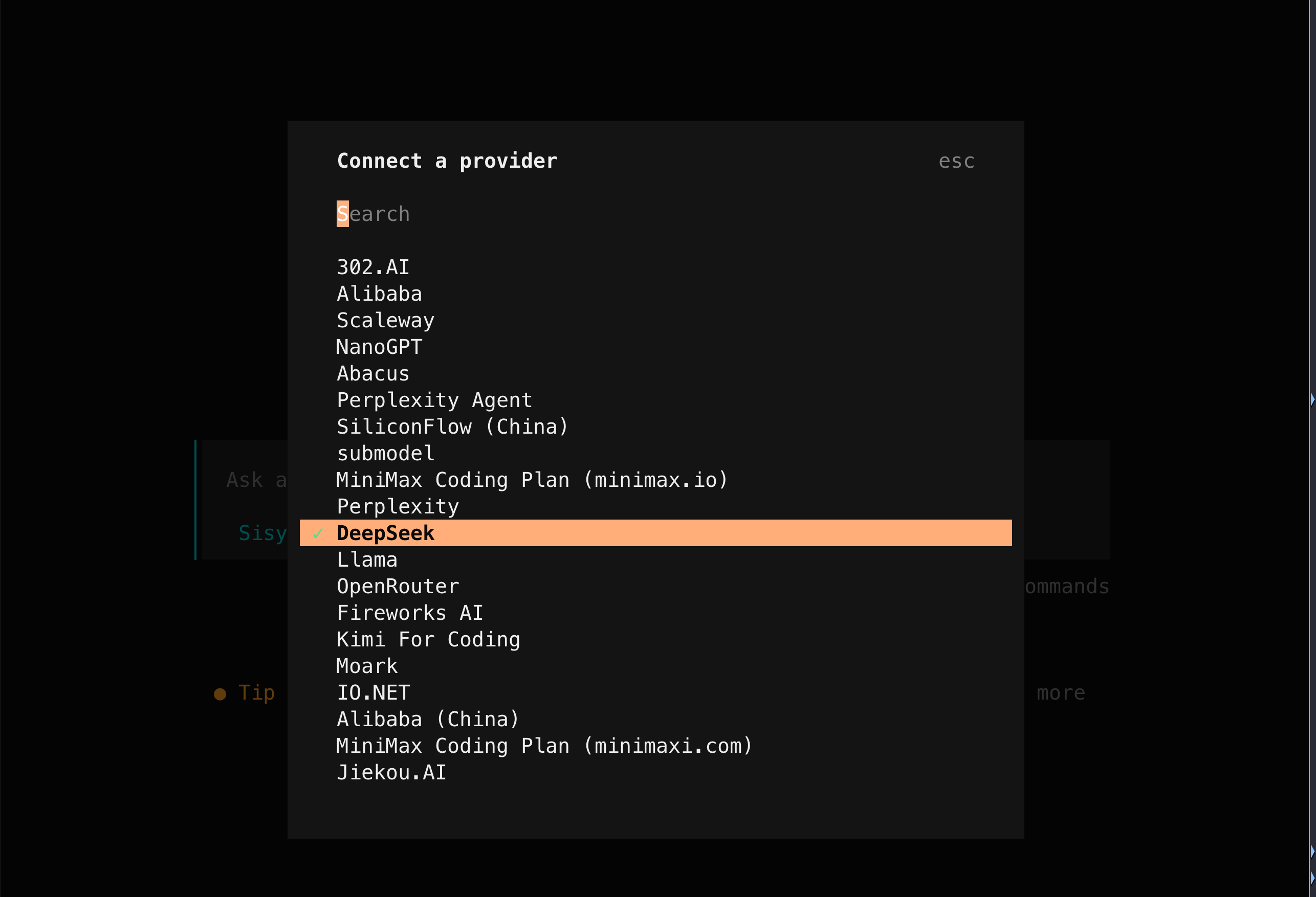Image resolution: width=1316 pixels, height=897 pixels.
Task: Pick MiniMax Coding Plan (minimax.io)
Action: (x=531, y=480)
